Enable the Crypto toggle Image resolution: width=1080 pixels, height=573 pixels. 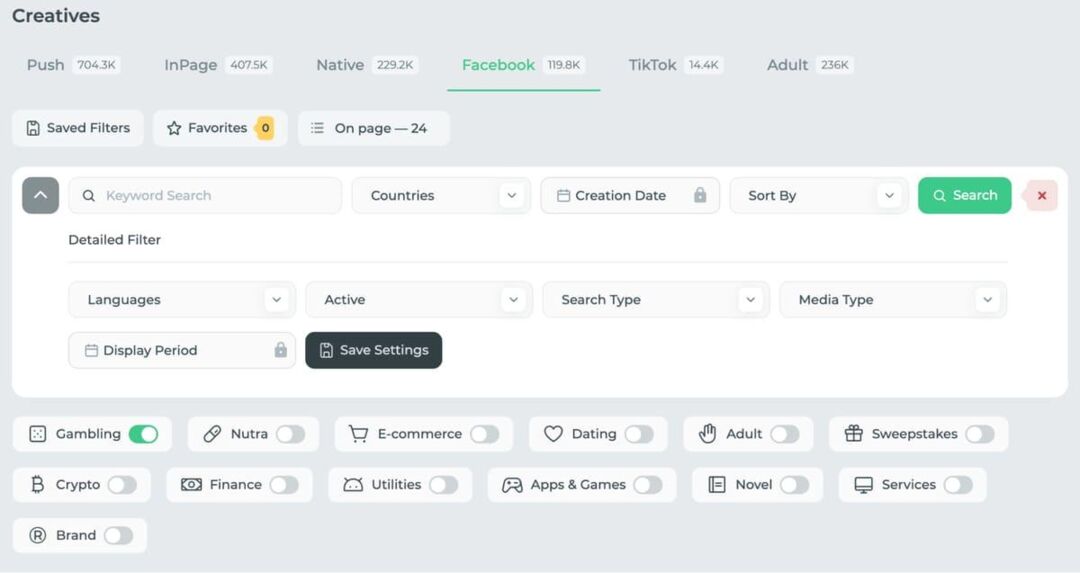122,485
